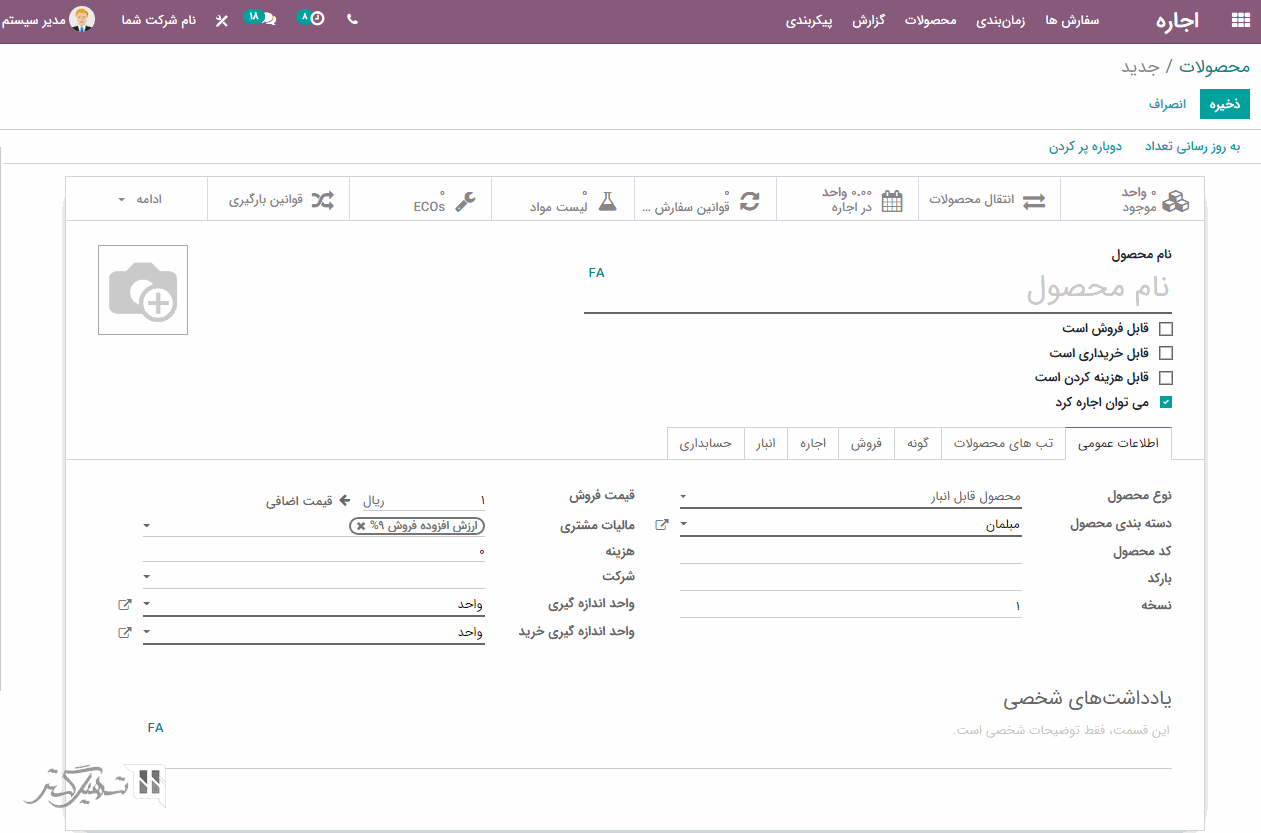Open the شرکت company dropdown
1261x833 pixels.
(x=314, y=577)
